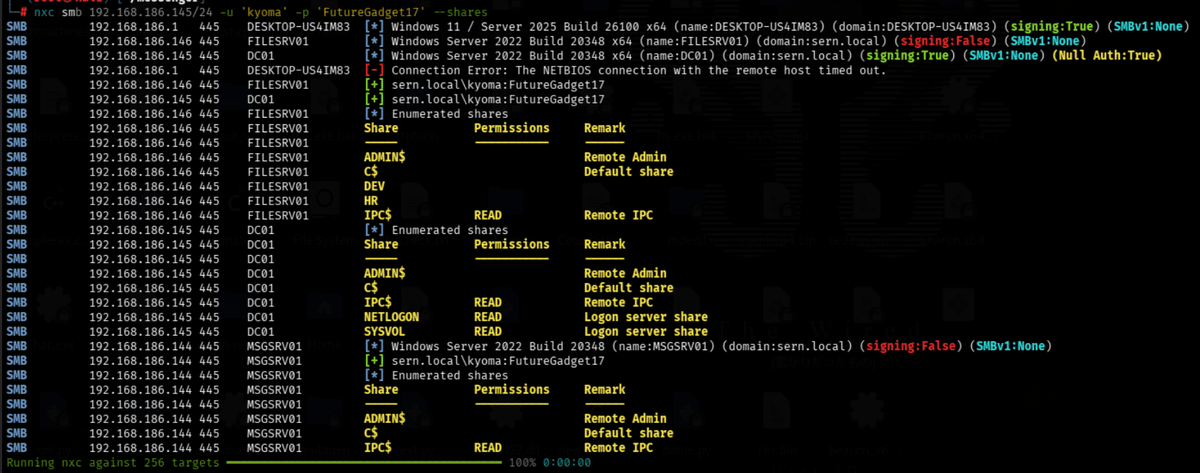This screenshot has height=473, width=1200.
Task: Click 'READ' permission in the NETLOGON row
Action: (x=488, y=317)
